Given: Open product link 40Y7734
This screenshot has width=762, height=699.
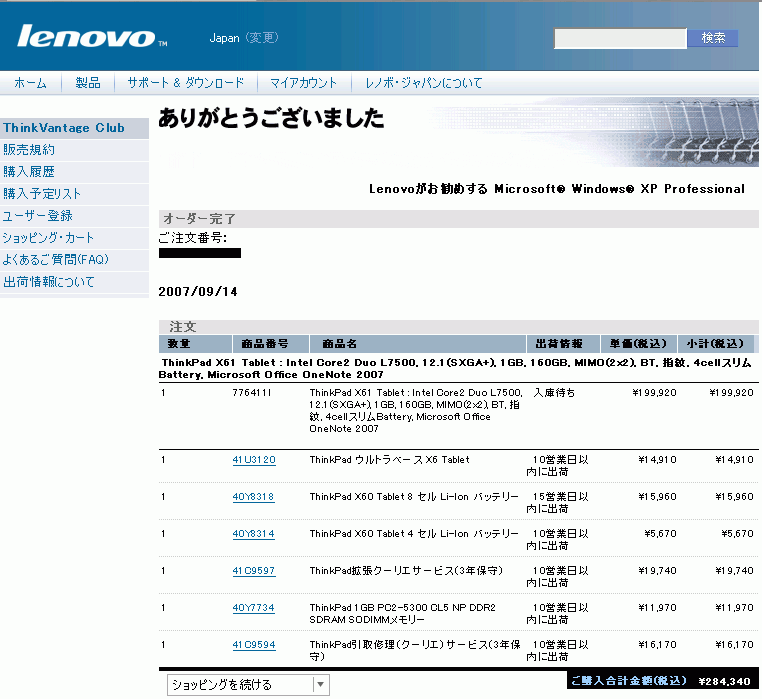Looking at the screenshot, I should click(253, 608).
